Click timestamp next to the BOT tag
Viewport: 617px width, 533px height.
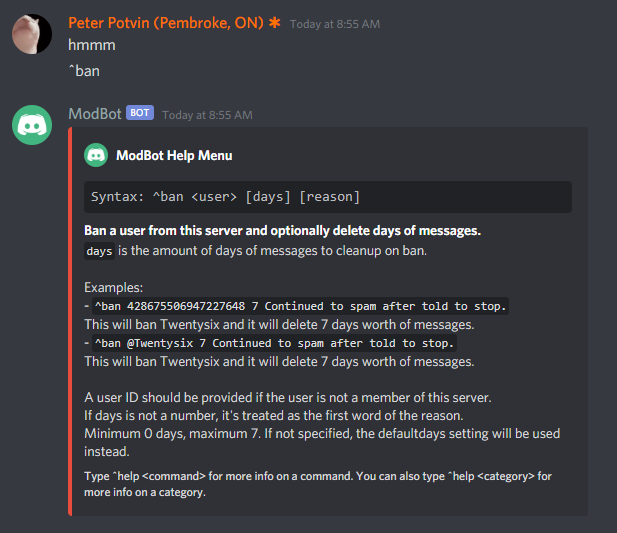click(207, 115)
